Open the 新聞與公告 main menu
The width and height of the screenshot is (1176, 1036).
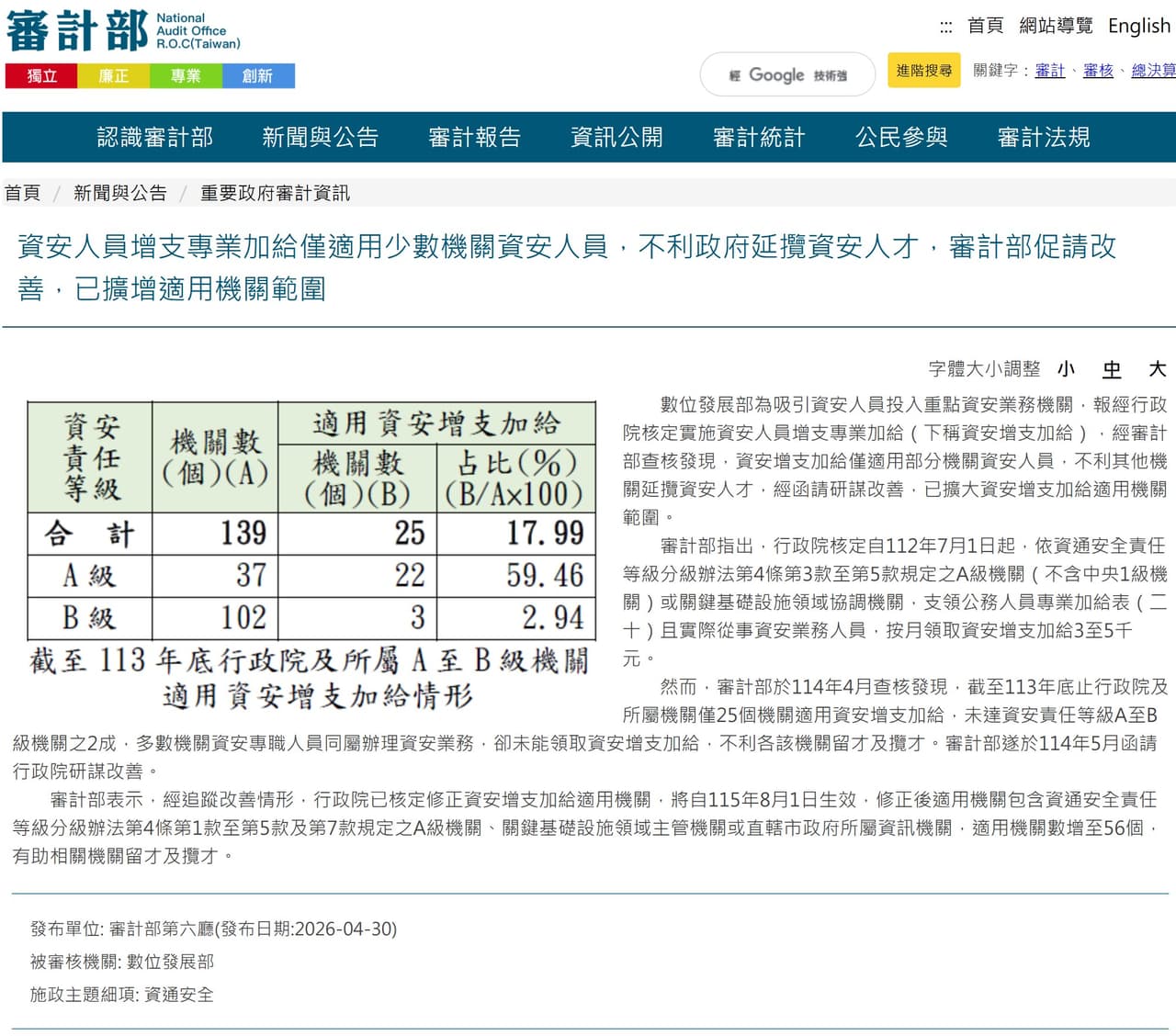point(321,138)
